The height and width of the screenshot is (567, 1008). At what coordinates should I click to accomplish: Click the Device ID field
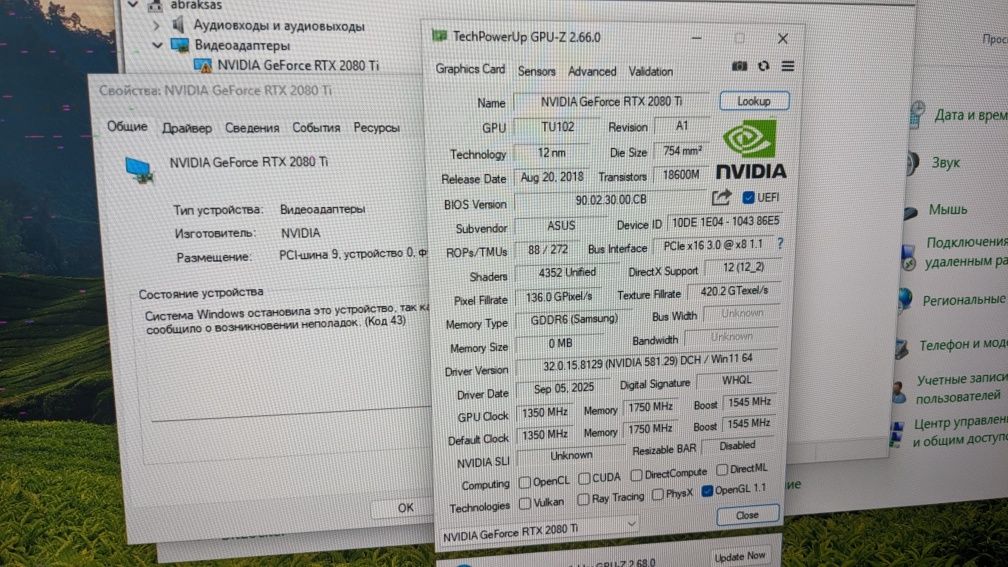tap(725, 222)
